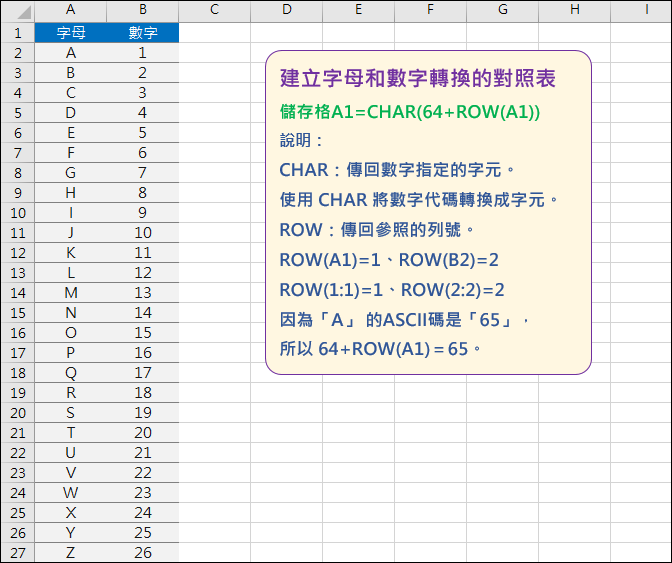This screenshot has height=563, width=672.
Task: Select column G header
Action: point(503,10)
